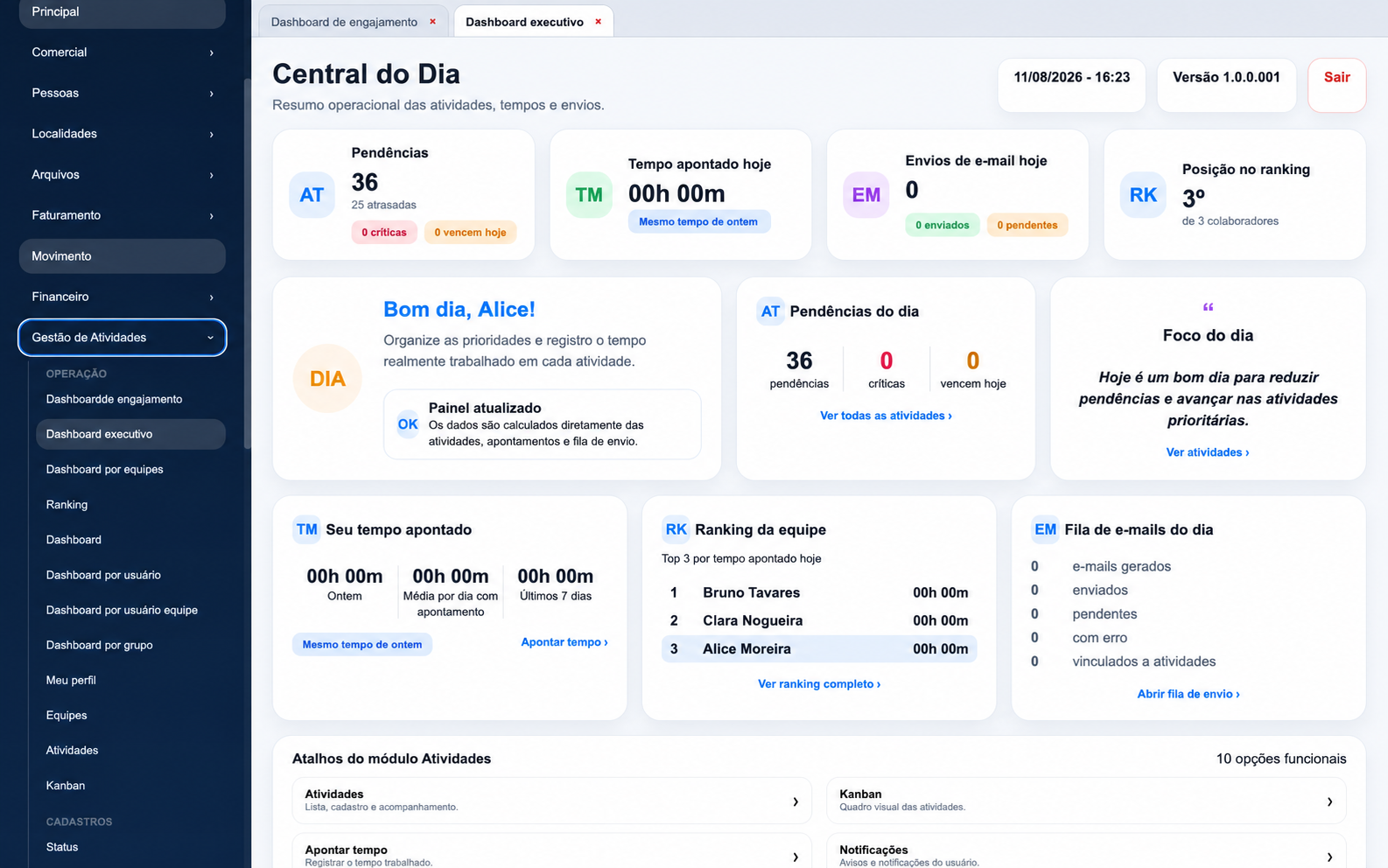1388x868 pixels.
Task: Click the 0 críticas badge
Action: pos(384,233)
